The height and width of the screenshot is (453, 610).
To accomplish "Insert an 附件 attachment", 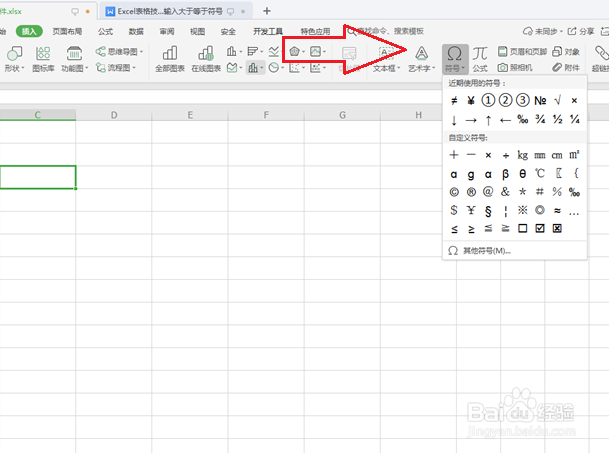I will pos(566,68).
